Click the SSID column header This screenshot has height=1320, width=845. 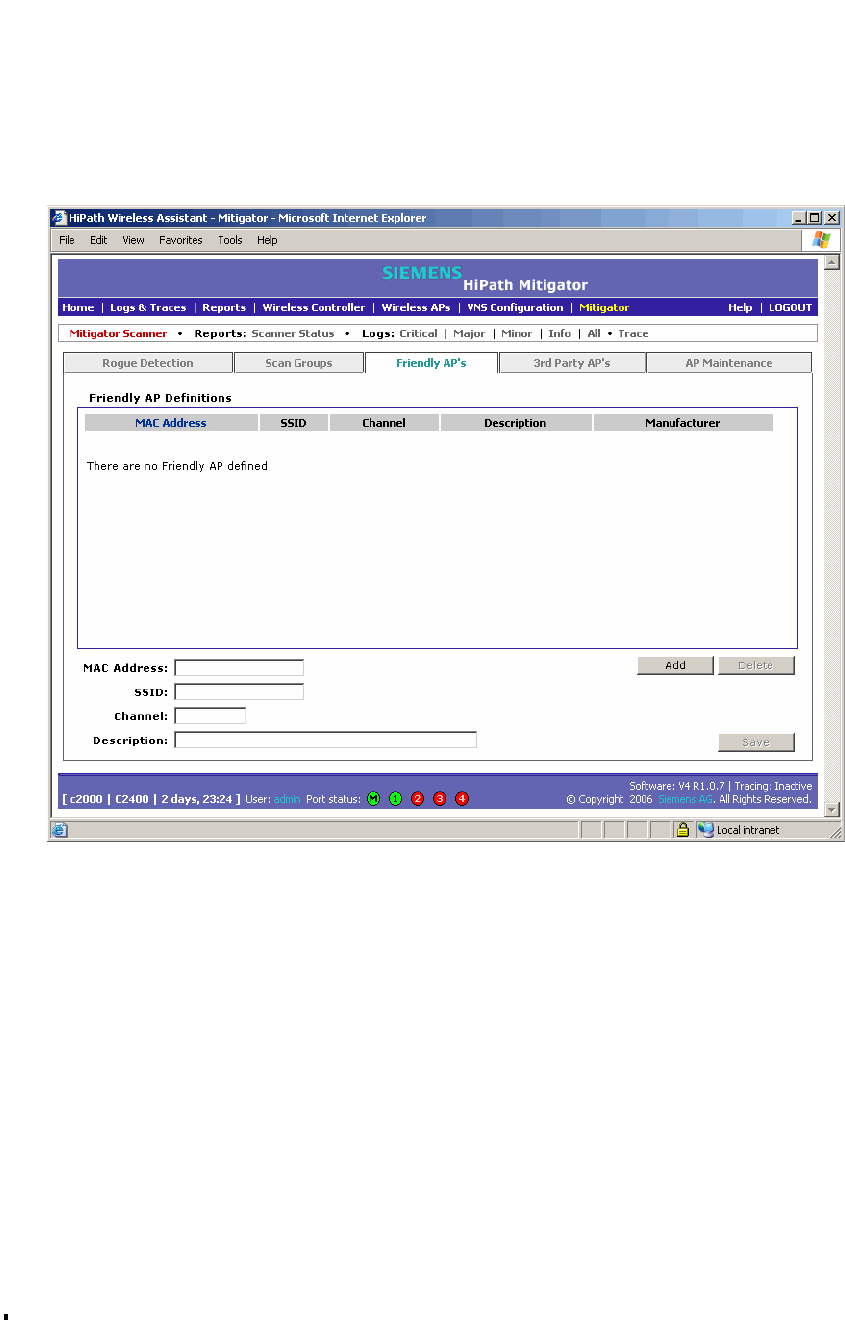(293, 423)
